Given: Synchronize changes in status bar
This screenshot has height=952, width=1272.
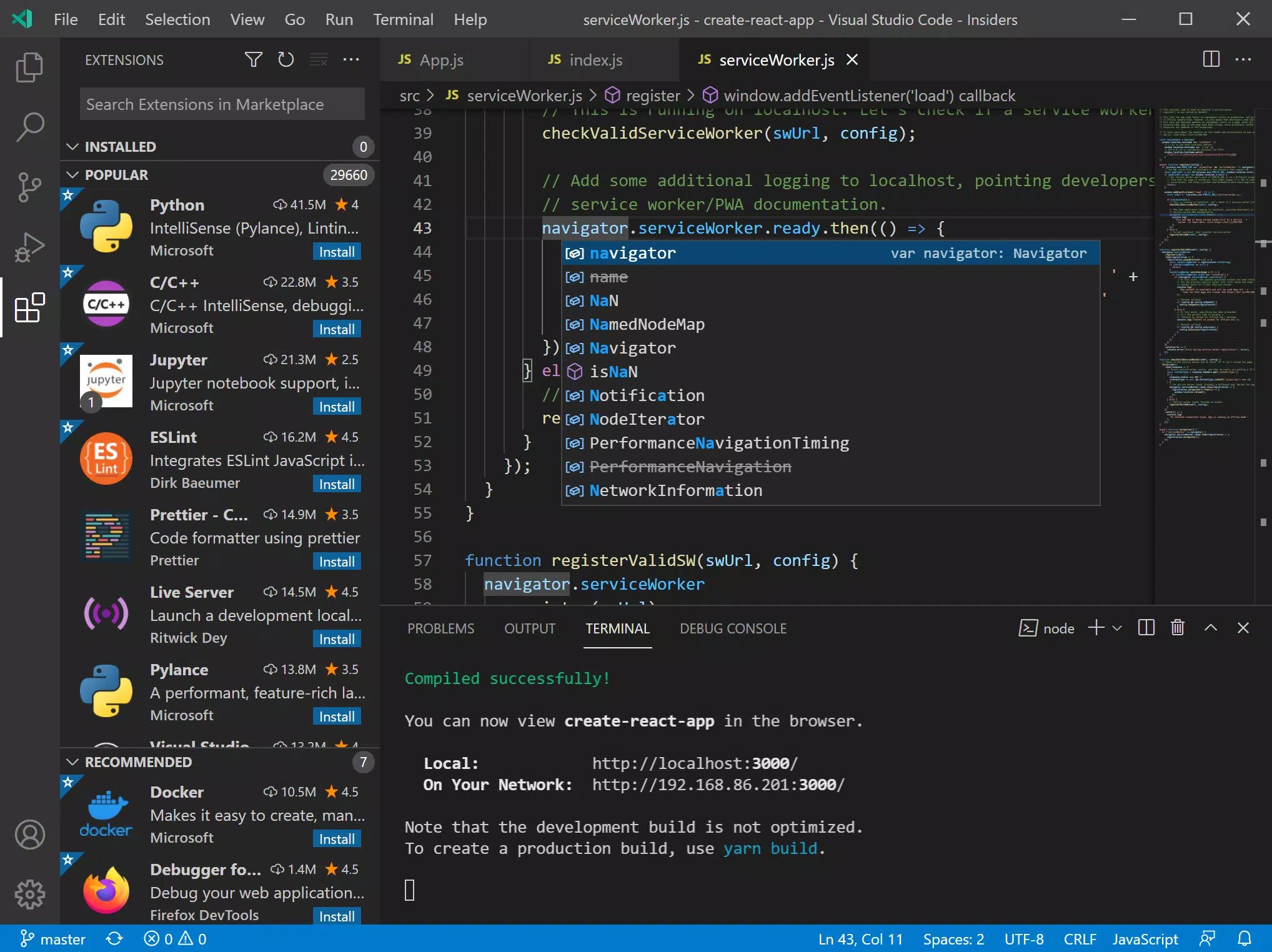Looking at the screenshot, I should click(x=114, y=939).
